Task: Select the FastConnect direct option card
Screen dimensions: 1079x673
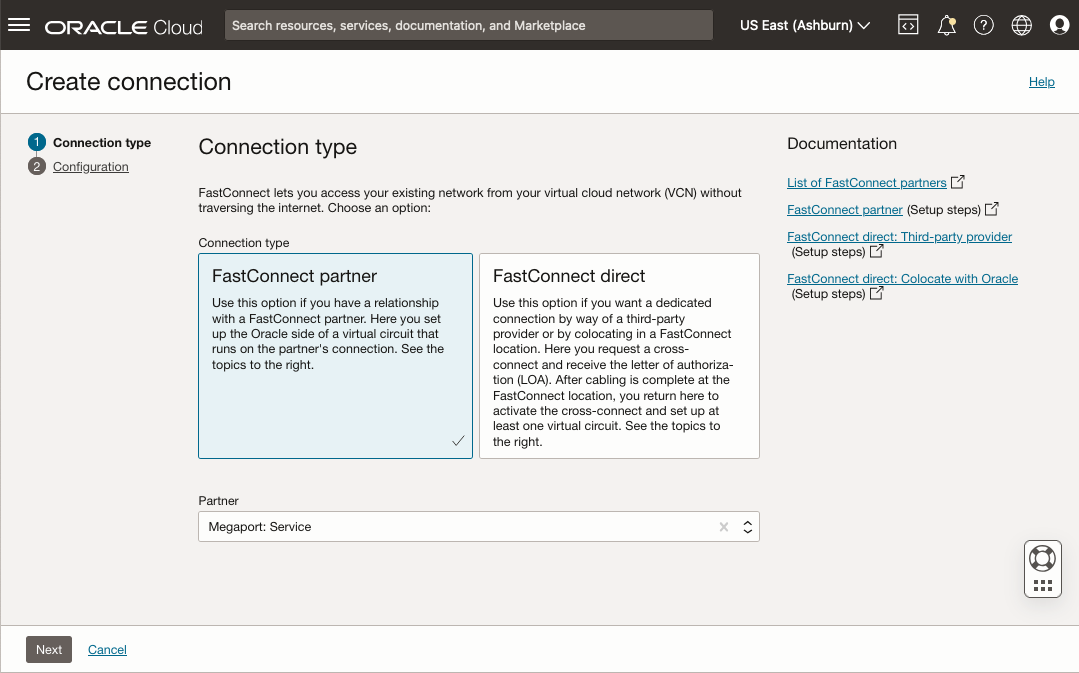Action: (x=619, y=356)
